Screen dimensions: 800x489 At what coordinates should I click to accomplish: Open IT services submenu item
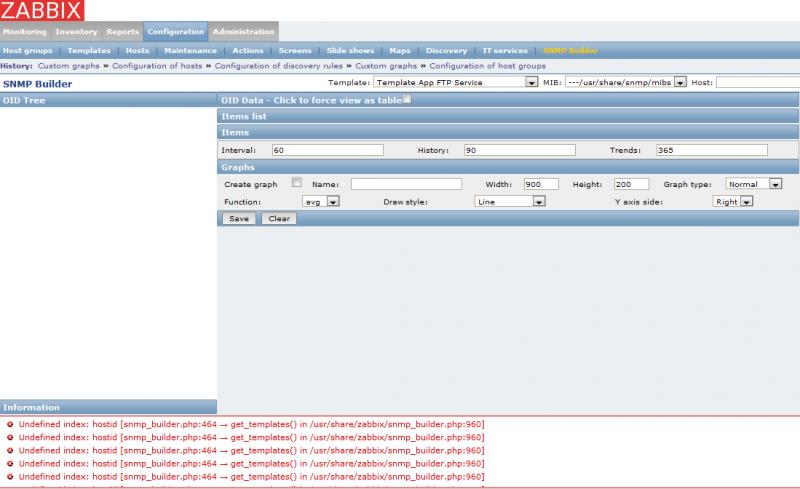tap(505, 51)
